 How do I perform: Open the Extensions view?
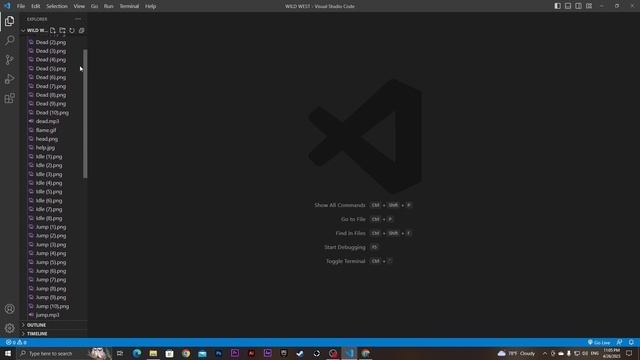[x=10, y=98]
